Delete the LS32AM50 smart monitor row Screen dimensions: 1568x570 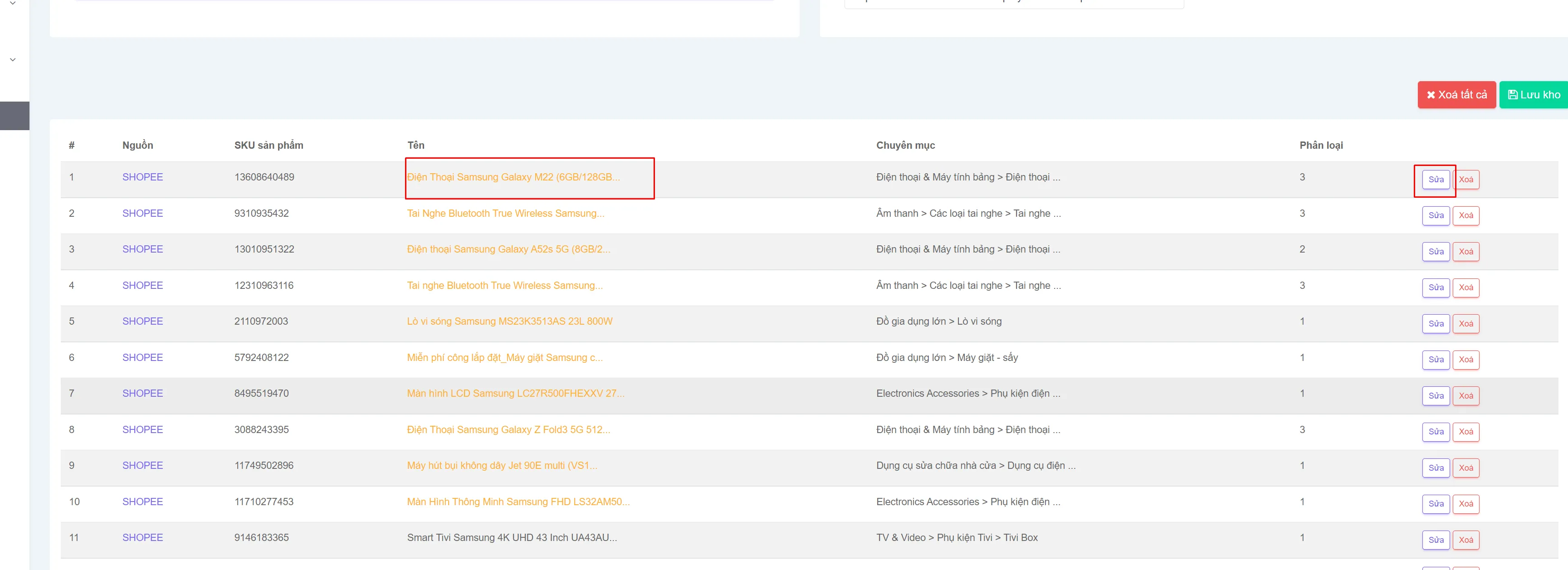pos(1466,504)
